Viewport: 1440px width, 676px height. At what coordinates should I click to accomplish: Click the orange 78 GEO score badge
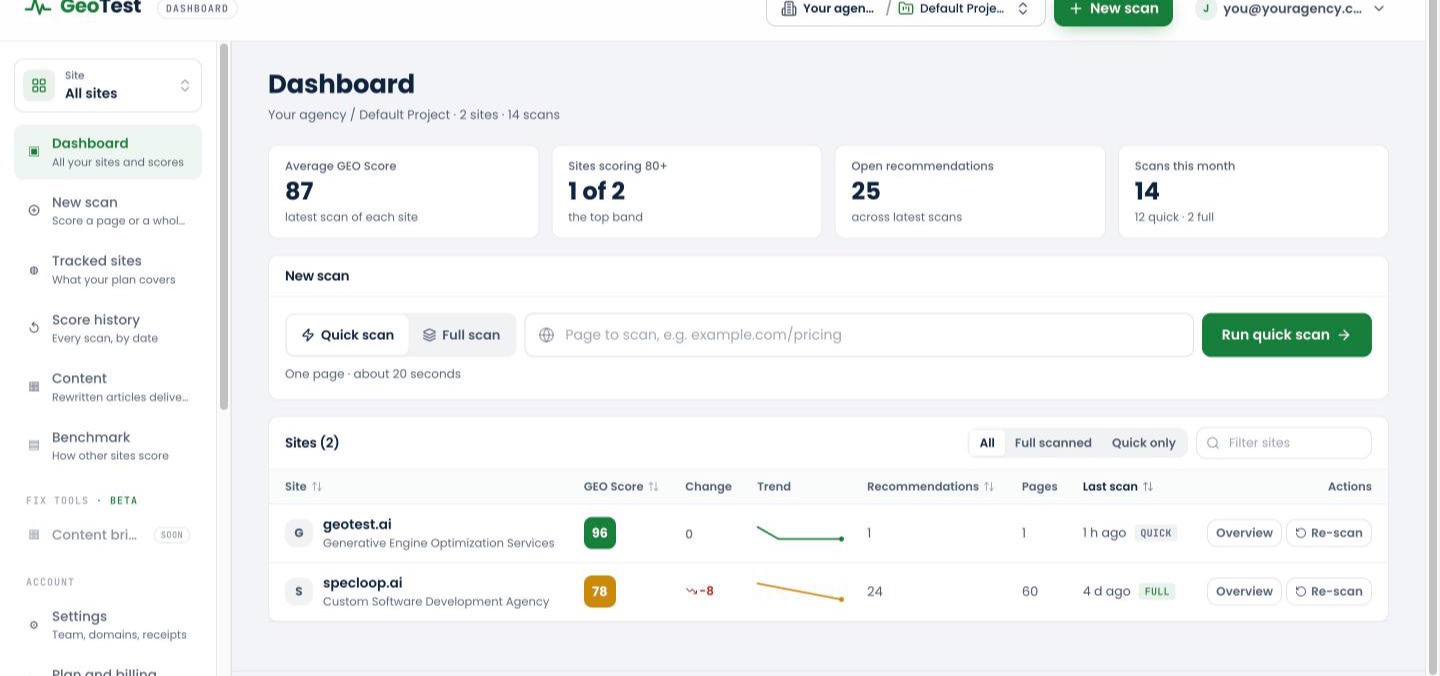600,592
